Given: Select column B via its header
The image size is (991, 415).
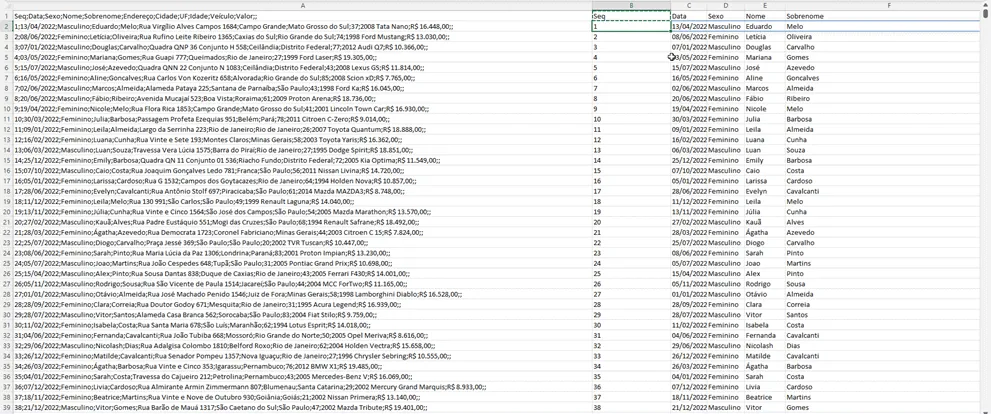Looking at the screenshot, I should 631,6.
